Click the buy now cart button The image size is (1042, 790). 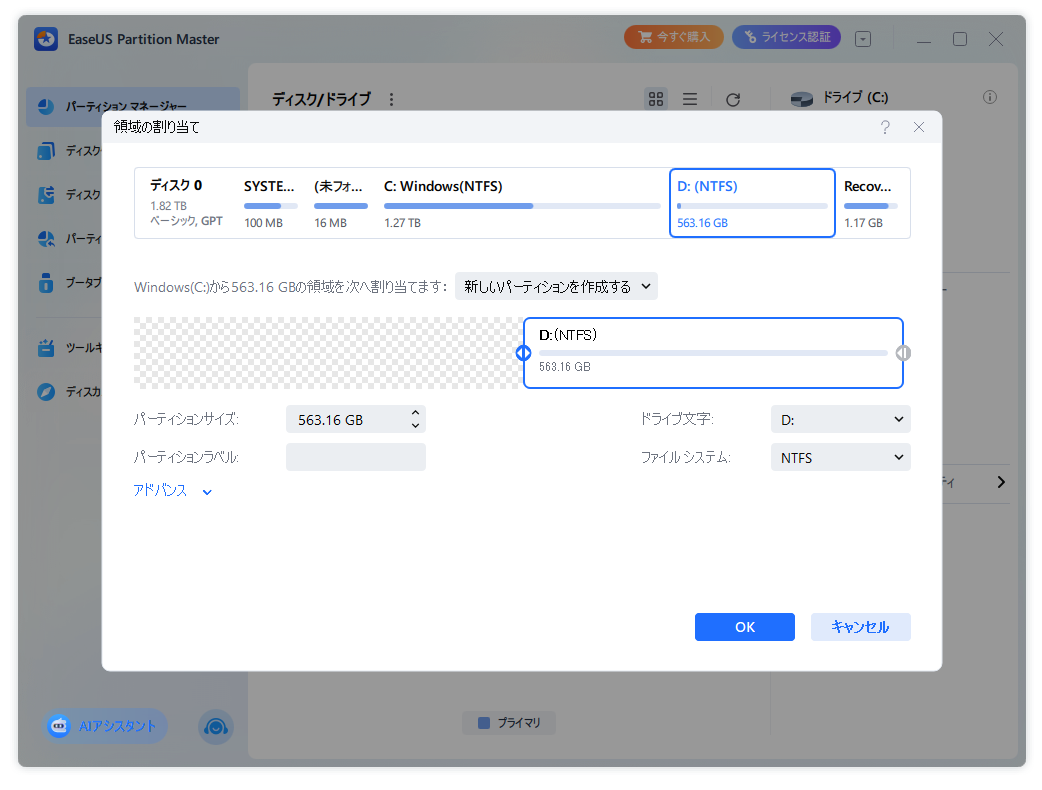[673, 37]
